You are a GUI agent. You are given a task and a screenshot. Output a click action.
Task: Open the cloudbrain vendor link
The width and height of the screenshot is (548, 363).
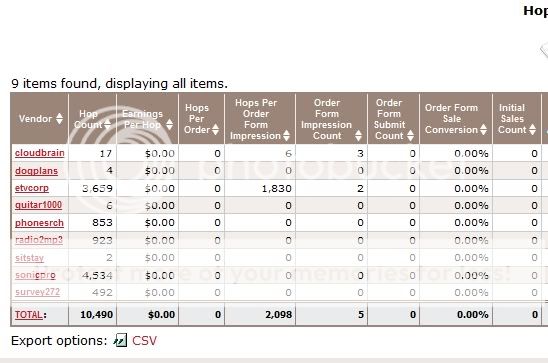39,153
